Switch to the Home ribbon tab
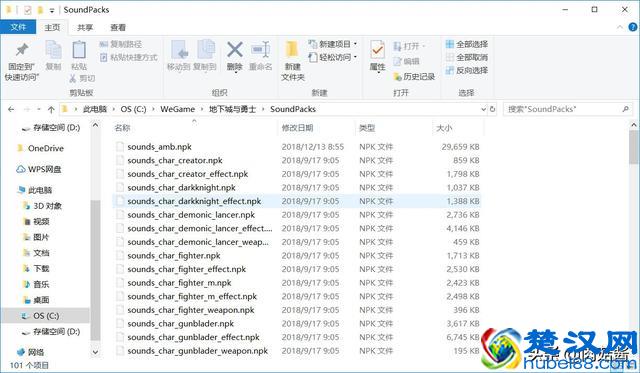The height and width of the screenshot is (373, 640). (x=52, y=27)
